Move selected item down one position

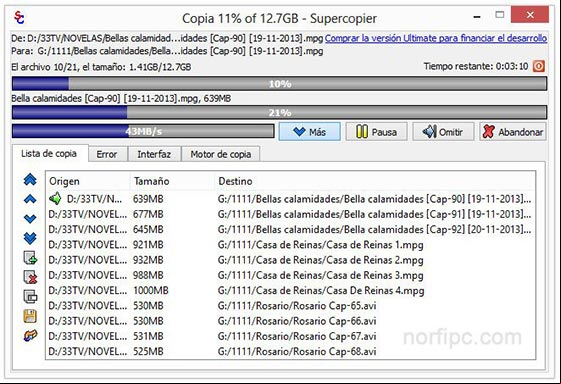coord(30,218)
